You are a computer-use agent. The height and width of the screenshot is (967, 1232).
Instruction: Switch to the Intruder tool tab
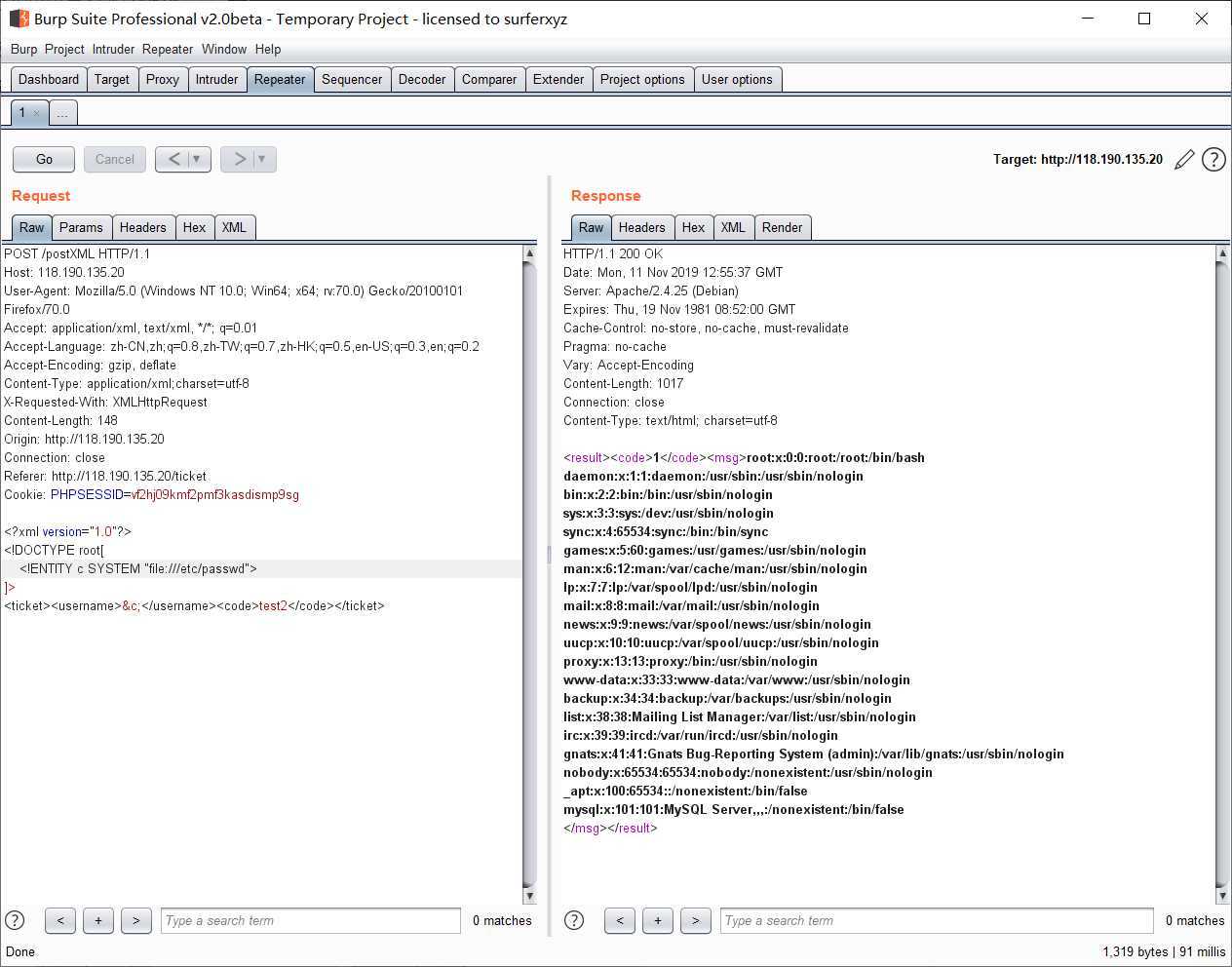(x=216, y=79)
